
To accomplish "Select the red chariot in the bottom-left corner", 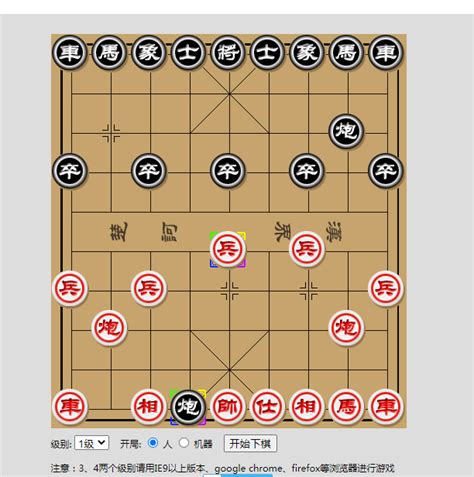I will pyautogui.click(x=70, y=407).
